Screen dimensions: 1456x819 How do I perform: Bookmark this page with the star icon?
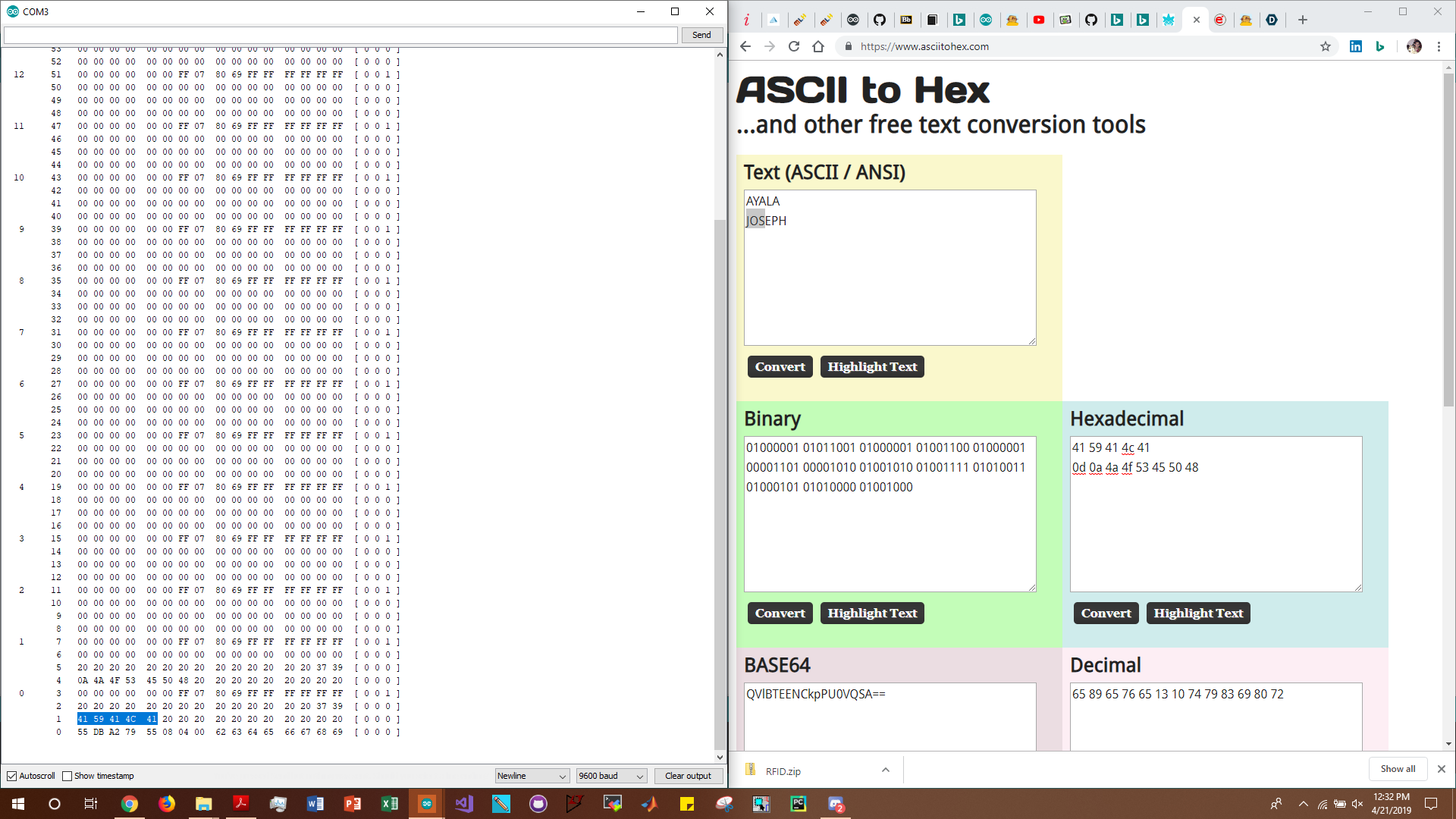click(1325, 46)
